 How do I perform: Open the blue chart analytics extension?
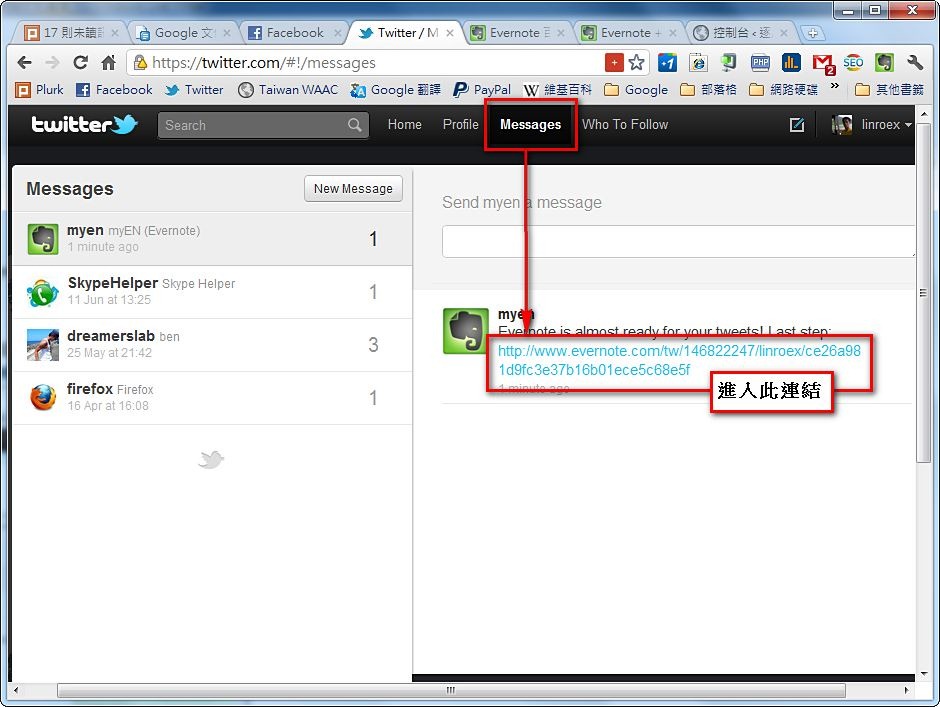pos(791,62)
